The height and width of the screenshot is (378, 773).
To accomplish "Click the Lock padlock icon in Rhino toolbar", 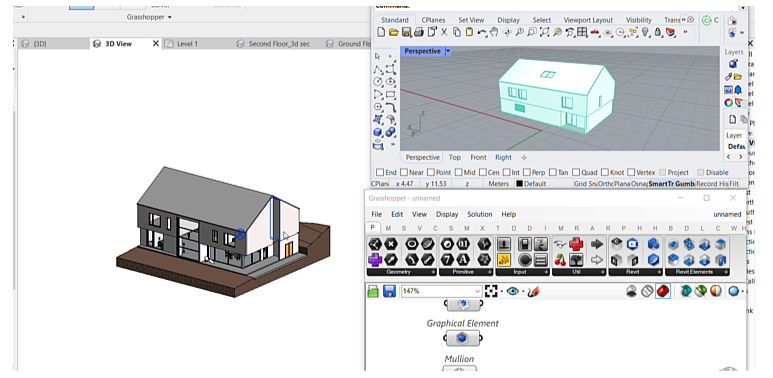I will pos(658,33).
